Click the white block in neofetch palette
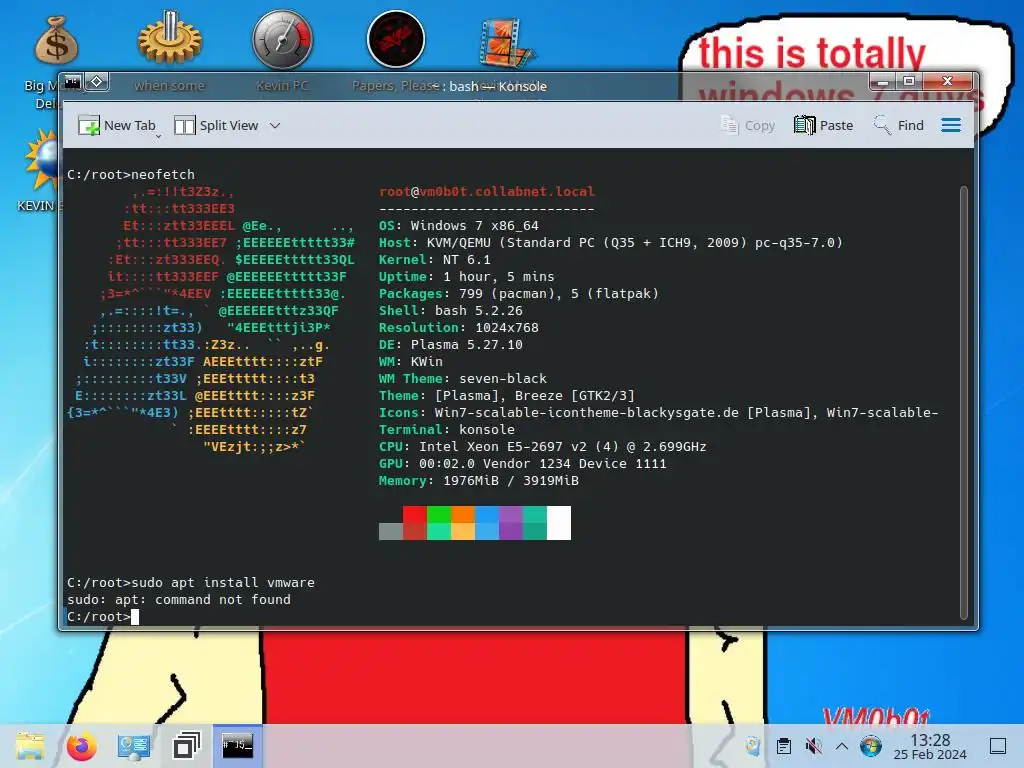This screenshot has width=1024, height=768. coord(559,522)
